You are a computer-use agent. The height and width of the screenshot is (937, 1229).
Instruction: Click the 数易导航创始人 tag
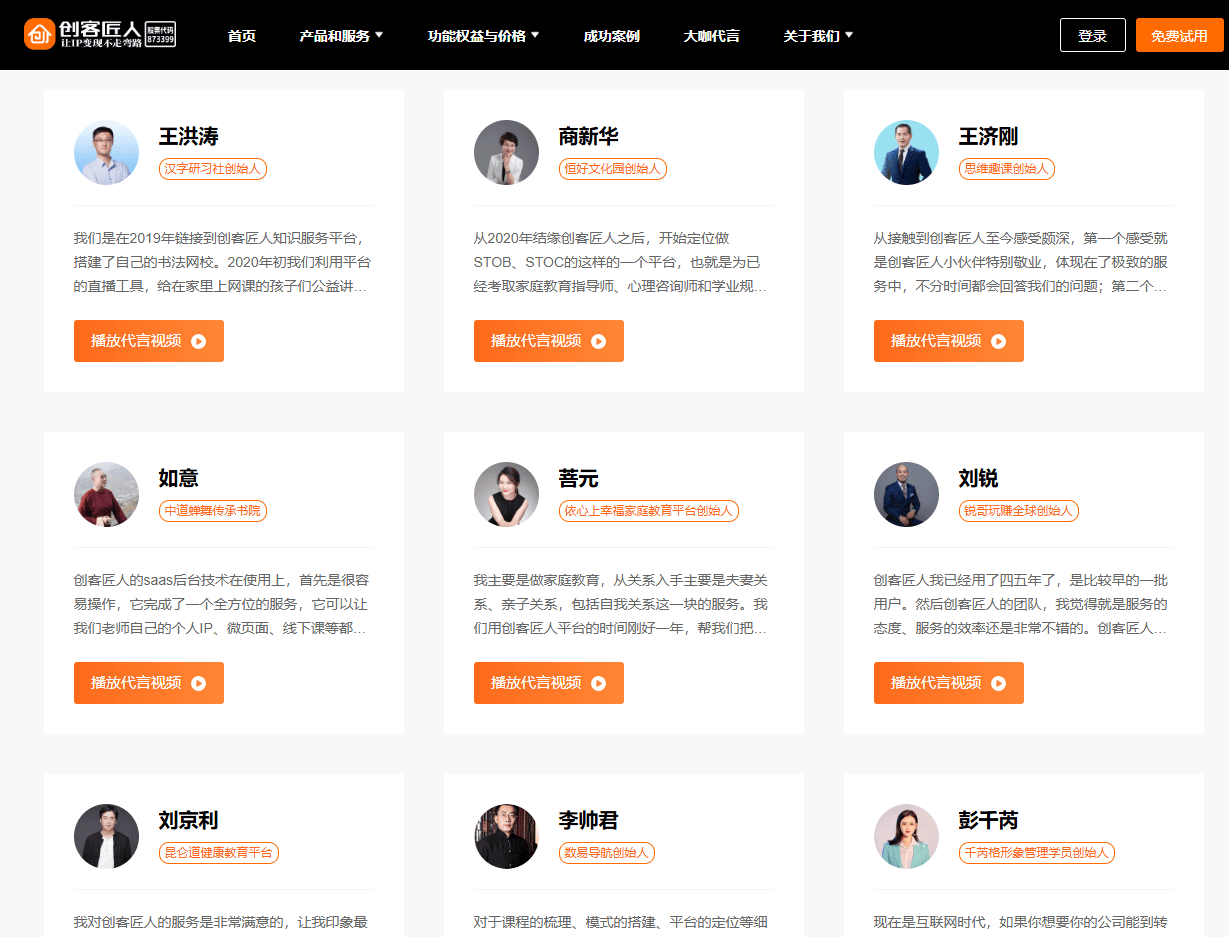tap(606, 853)
